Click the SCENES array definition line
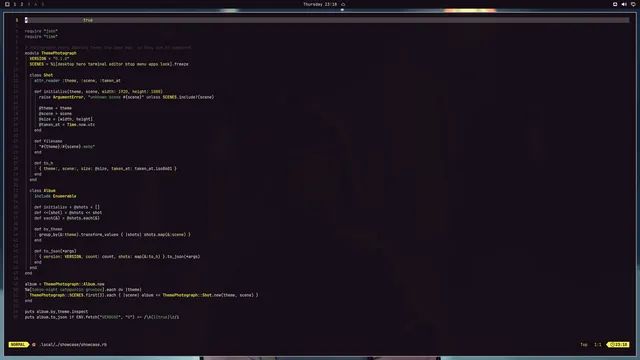 point(109,64)
